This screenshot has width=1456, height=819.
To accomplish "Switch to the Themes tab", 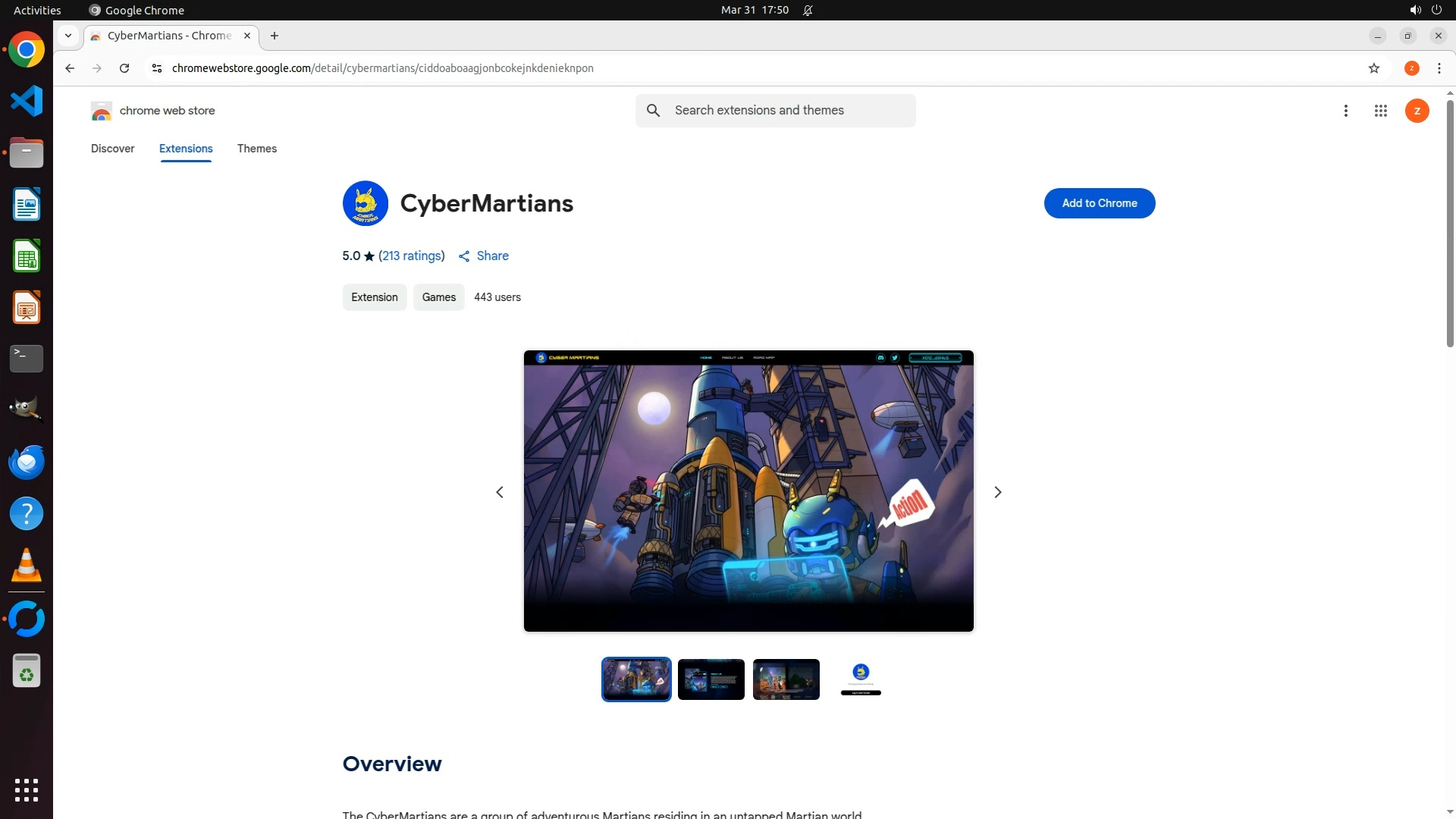I will (256, 149).
